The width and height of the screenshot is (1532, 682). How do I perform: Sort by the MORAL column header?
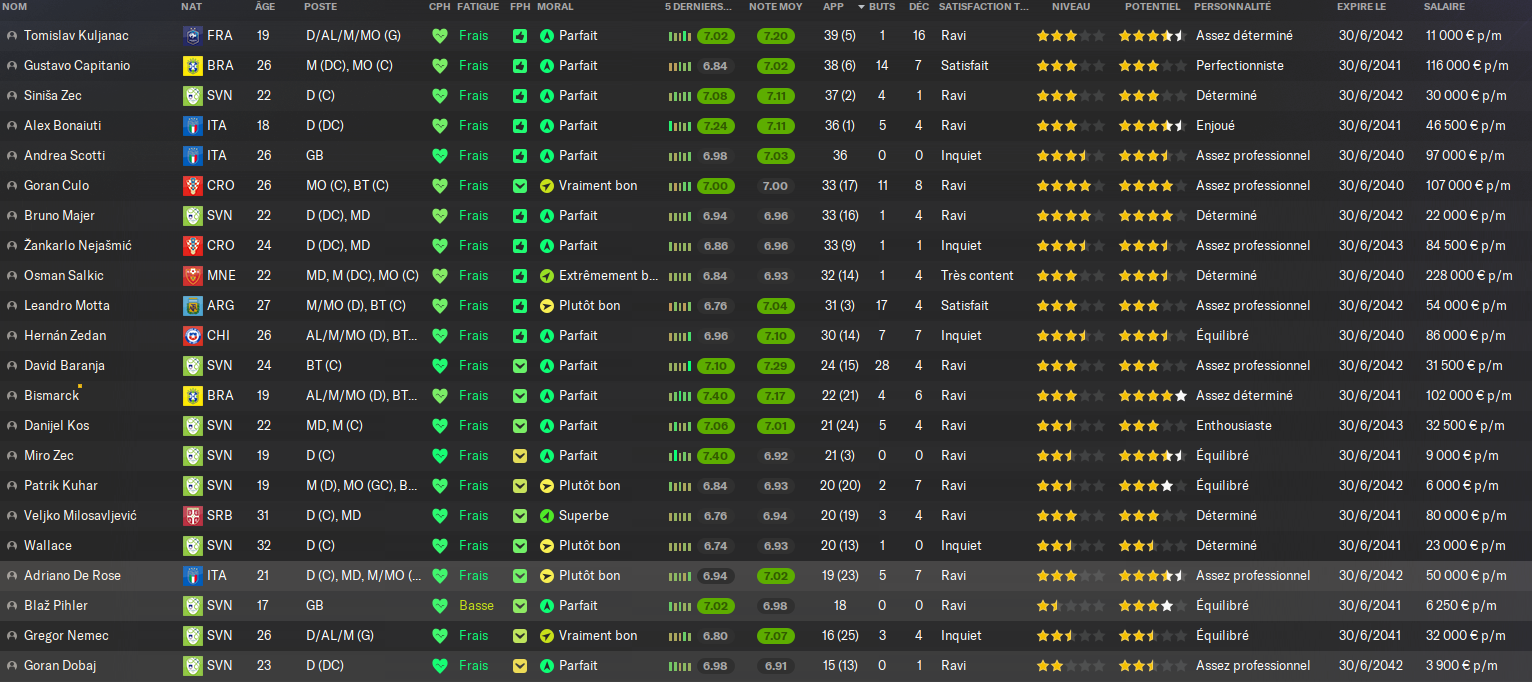click(555, 7)
